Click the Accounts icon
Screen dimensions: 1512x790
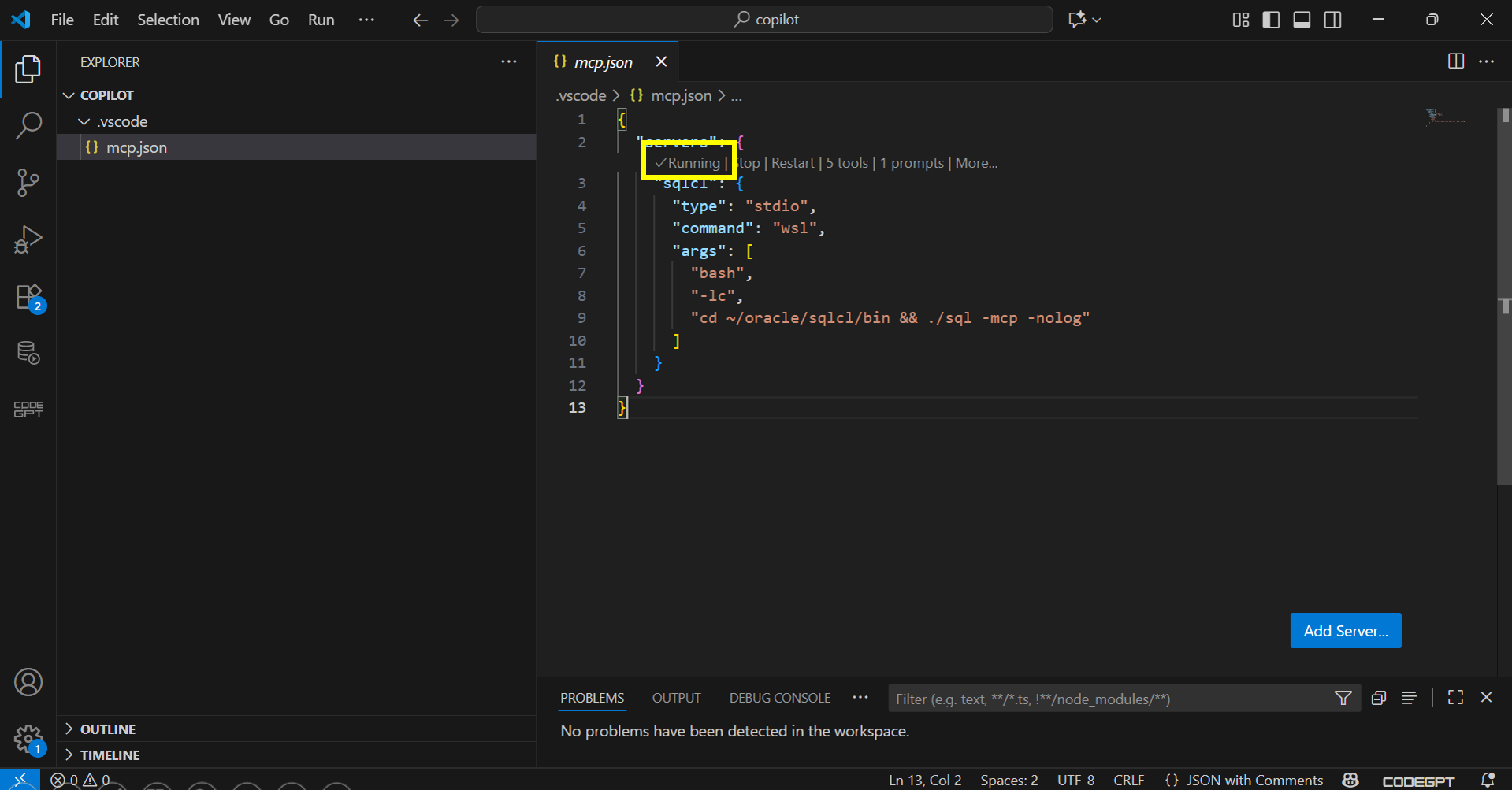click(28, 682)
